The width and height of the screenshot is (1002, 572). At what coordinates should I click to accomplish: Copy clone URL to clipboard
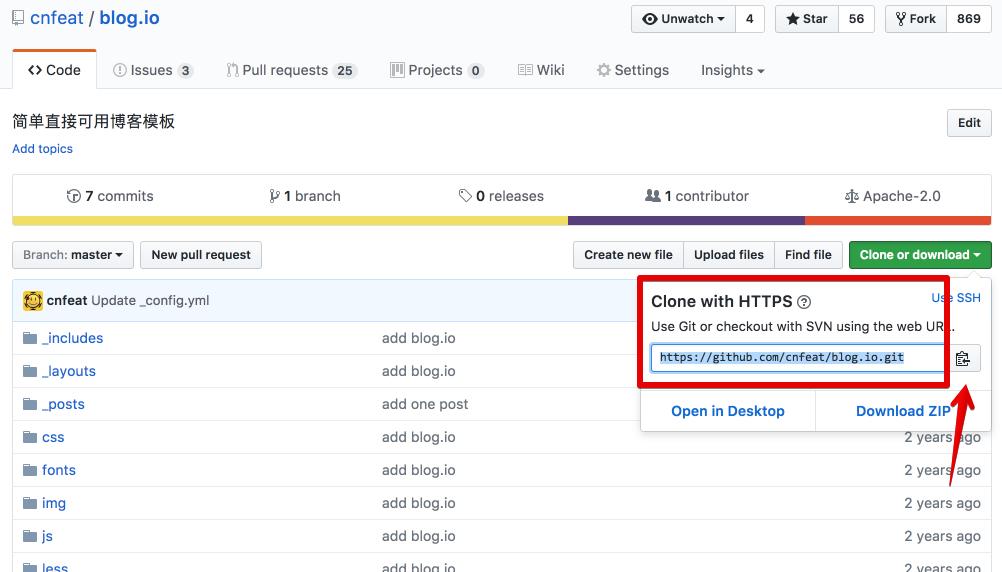(x=962, y=359)
